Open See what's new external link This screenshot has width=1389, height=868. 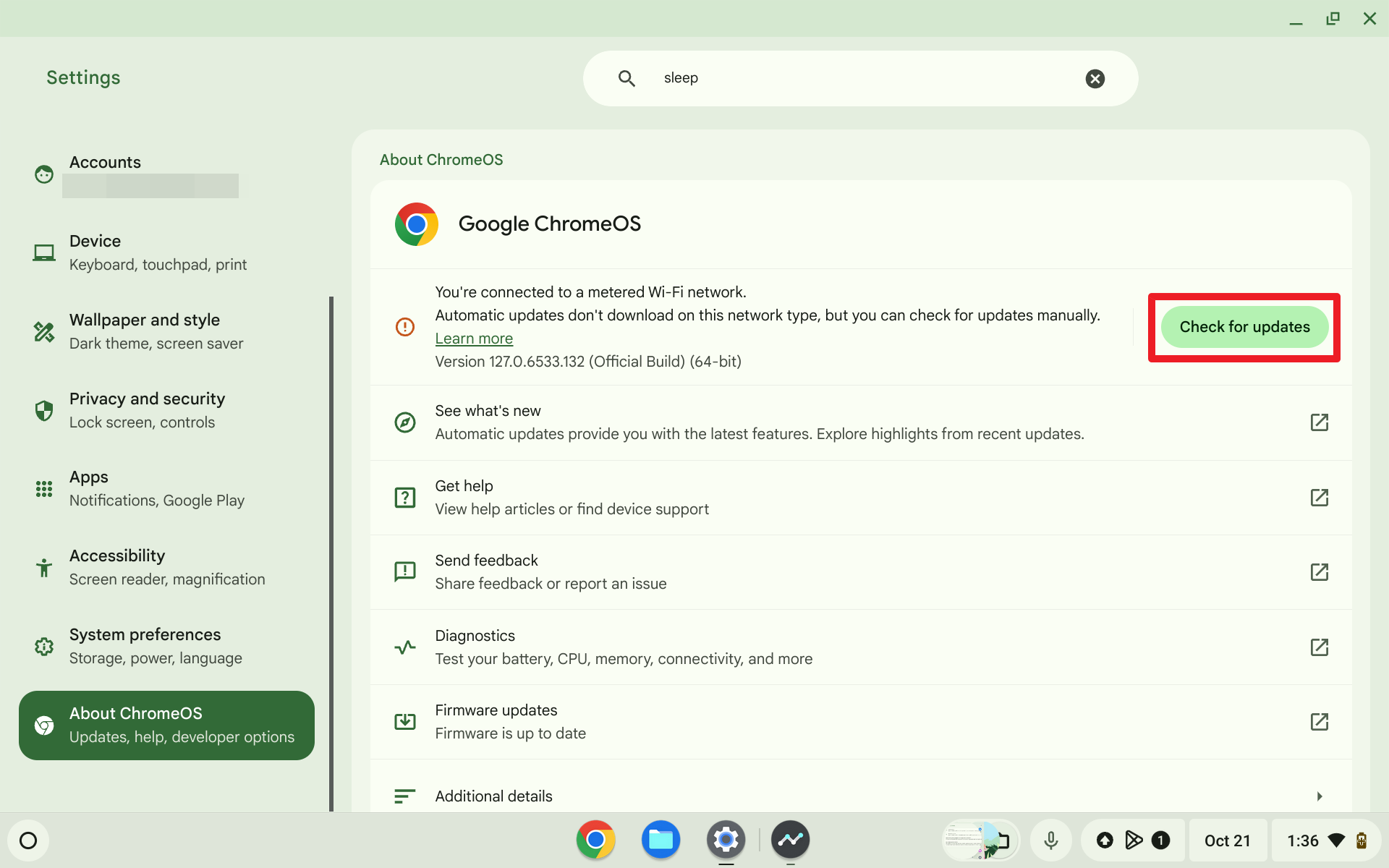pos(1320,422)
